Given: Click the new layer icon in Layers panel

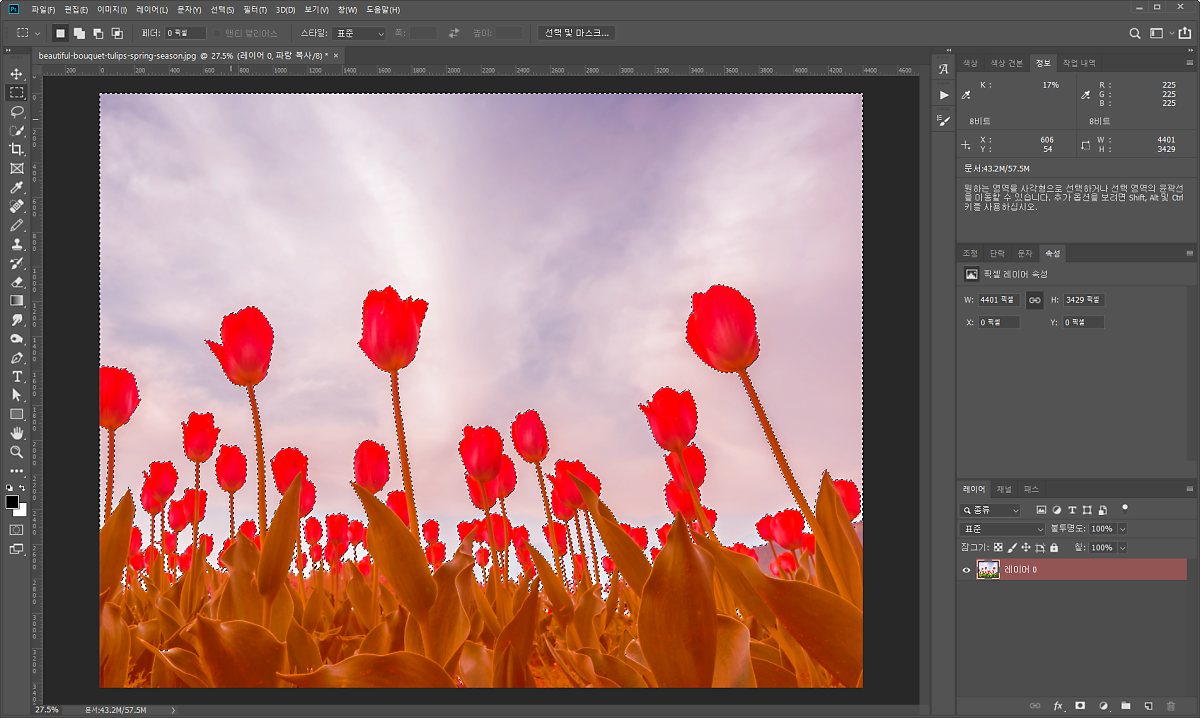Looking at the screenshot, I should coord(1148,706).
